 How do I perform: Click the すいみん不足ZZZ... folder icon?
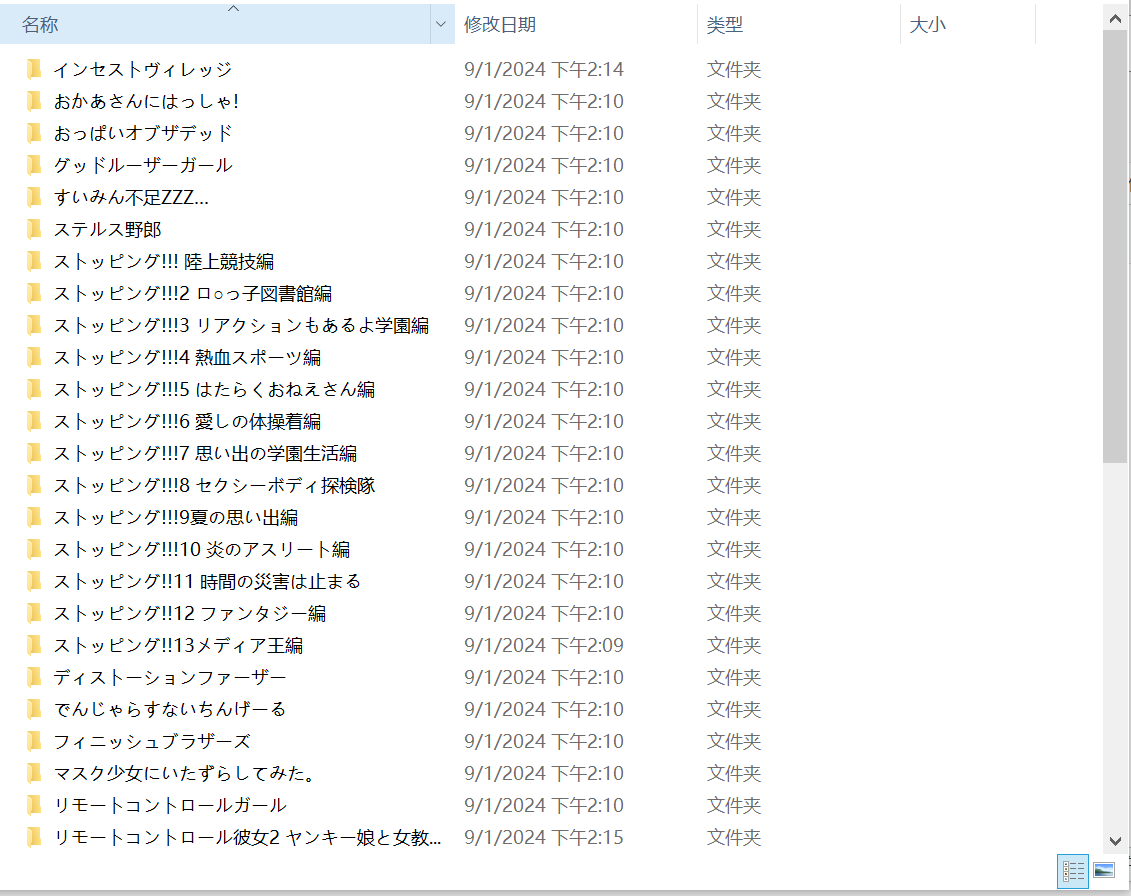coord(34,197)
